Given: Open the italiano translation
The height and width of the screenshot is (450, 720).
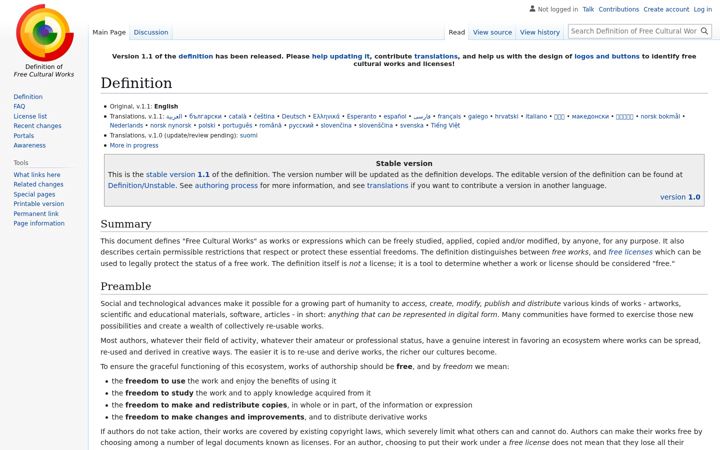Looking at the screenshot, I should coord(536,116).
